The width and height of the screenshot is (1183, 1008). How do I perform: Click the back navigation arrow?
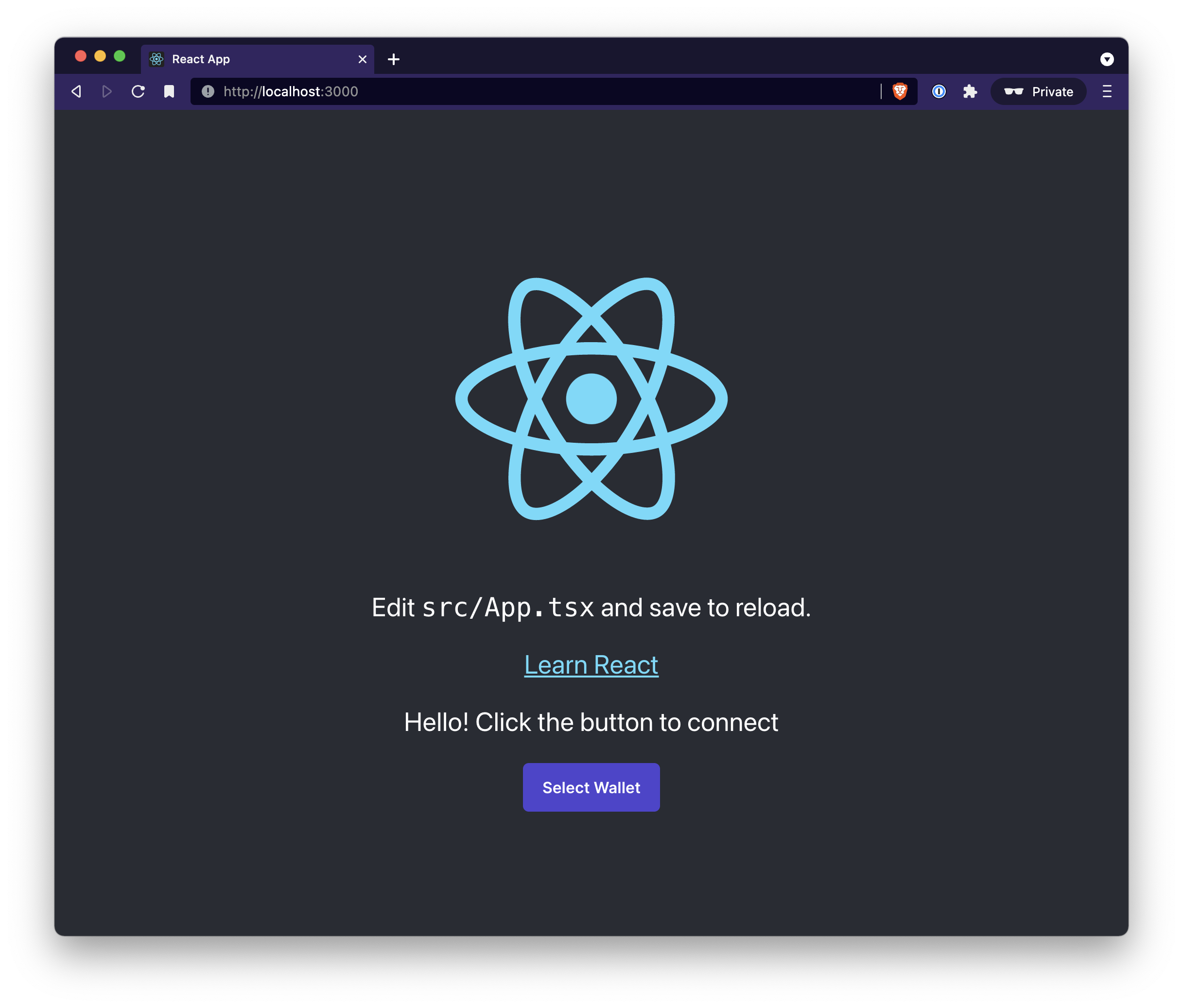76,91
